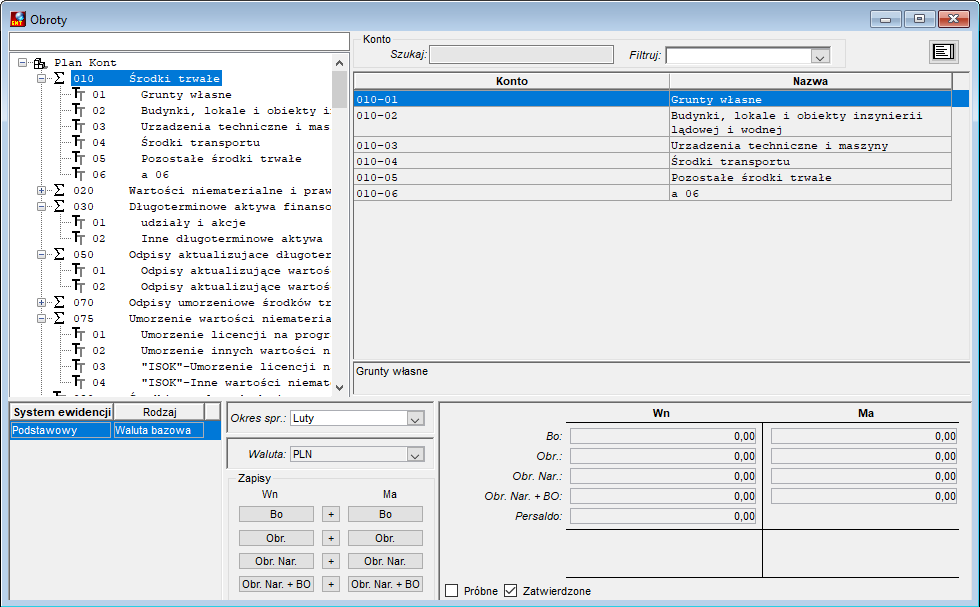Click the Ma Bo button
The image size is (980, 607).
(x=385, y=514)
